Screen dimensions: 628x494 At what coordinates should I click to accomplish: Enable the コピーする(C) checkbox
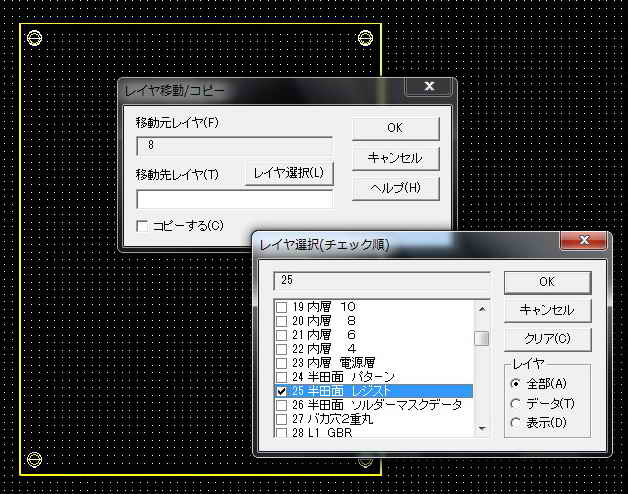pos(142,226)
